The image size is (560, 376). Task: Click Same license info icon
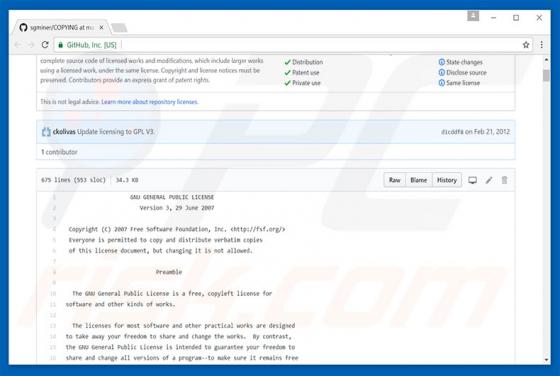(x=442, y=83)
